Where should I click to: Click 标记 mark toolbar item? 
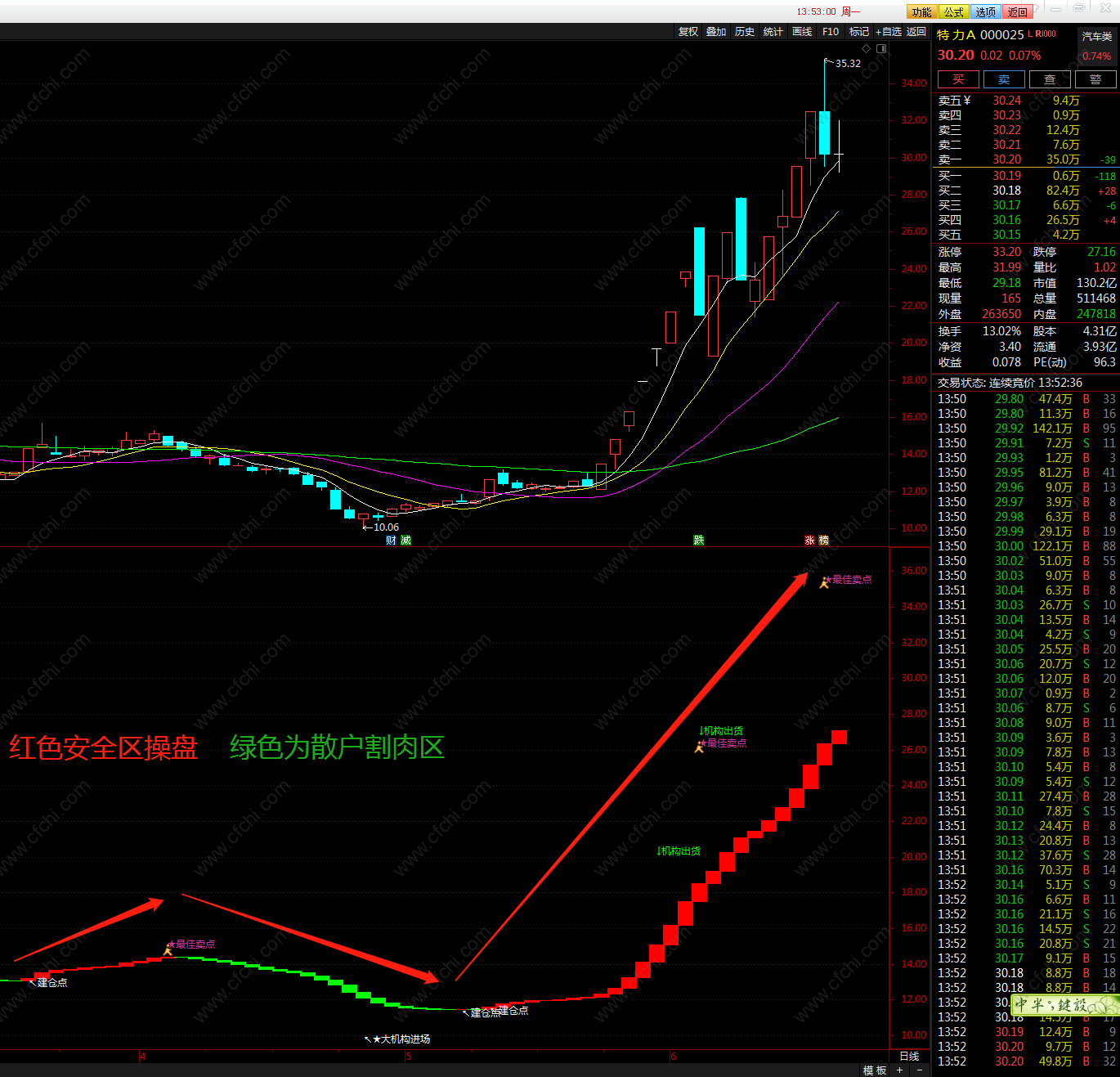[x=859, y=32]
